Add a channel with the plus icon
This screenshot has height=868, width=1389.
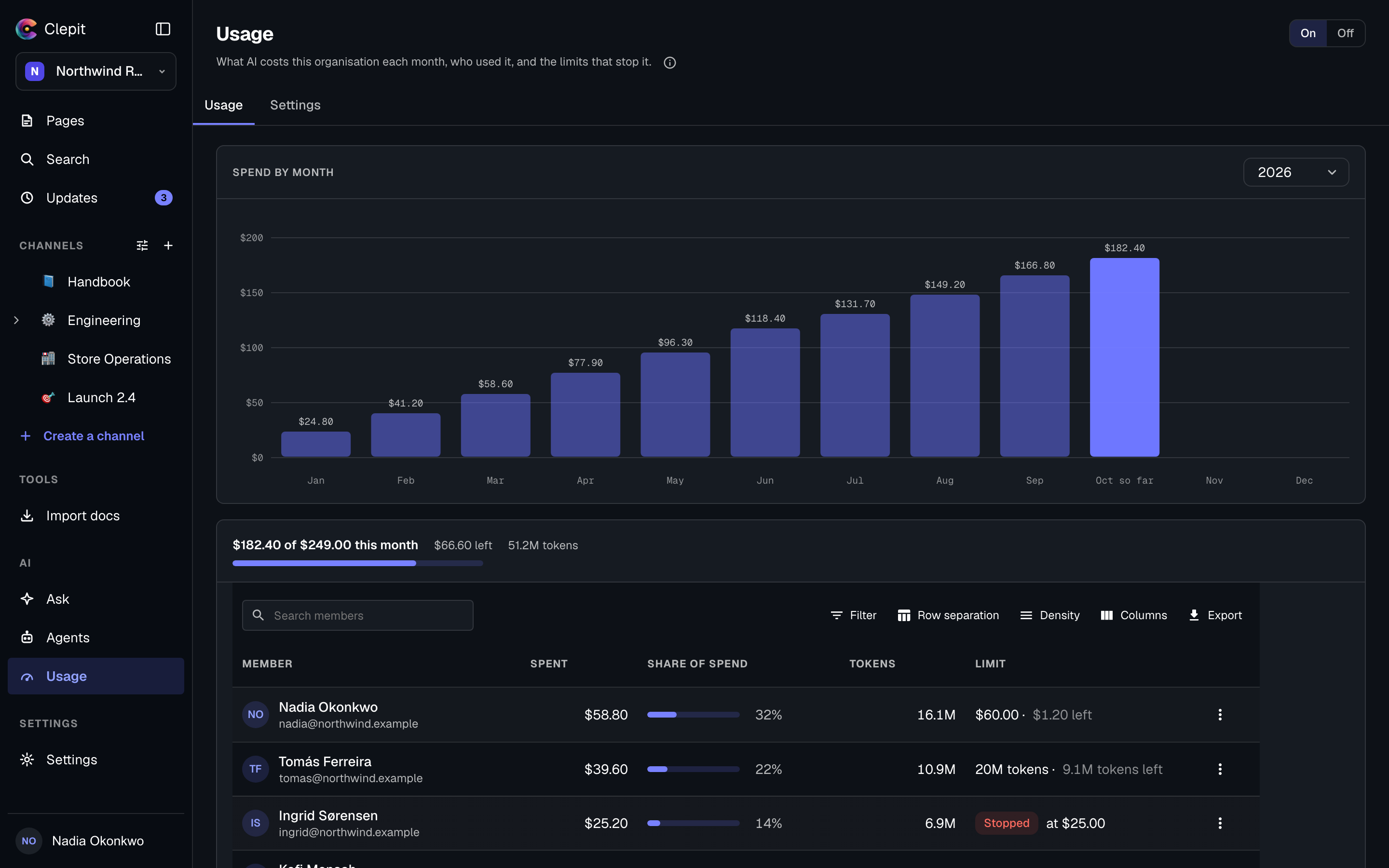(x=168, y=246)
